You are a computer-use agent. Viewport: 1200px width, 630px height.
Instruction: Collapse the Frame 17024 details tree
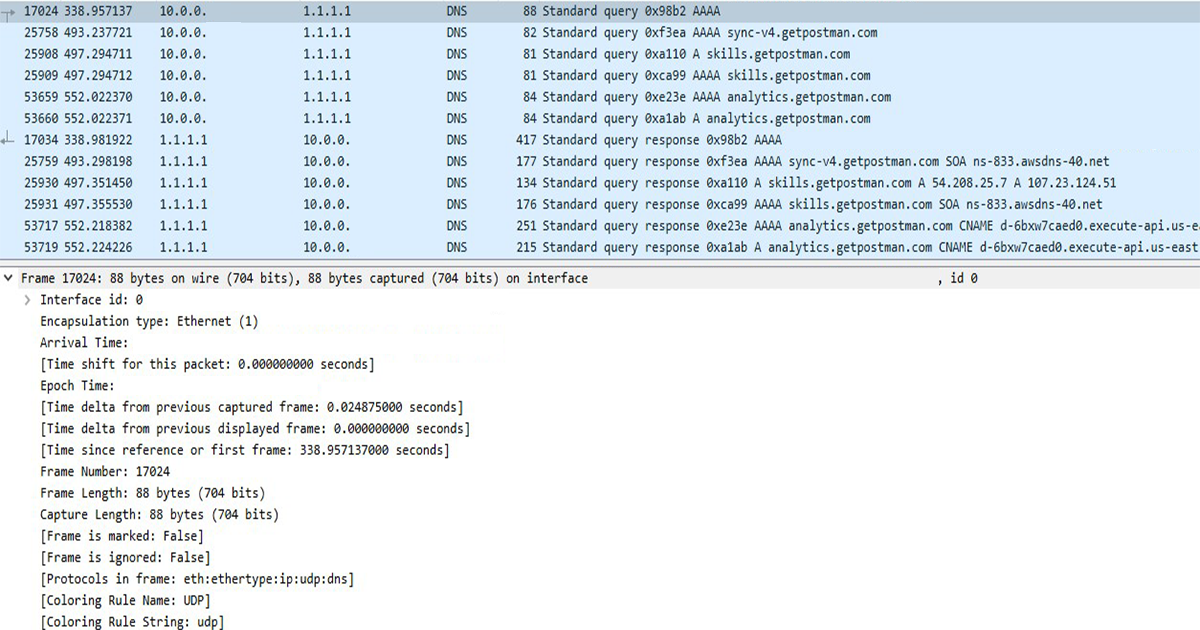click(9, 279)
